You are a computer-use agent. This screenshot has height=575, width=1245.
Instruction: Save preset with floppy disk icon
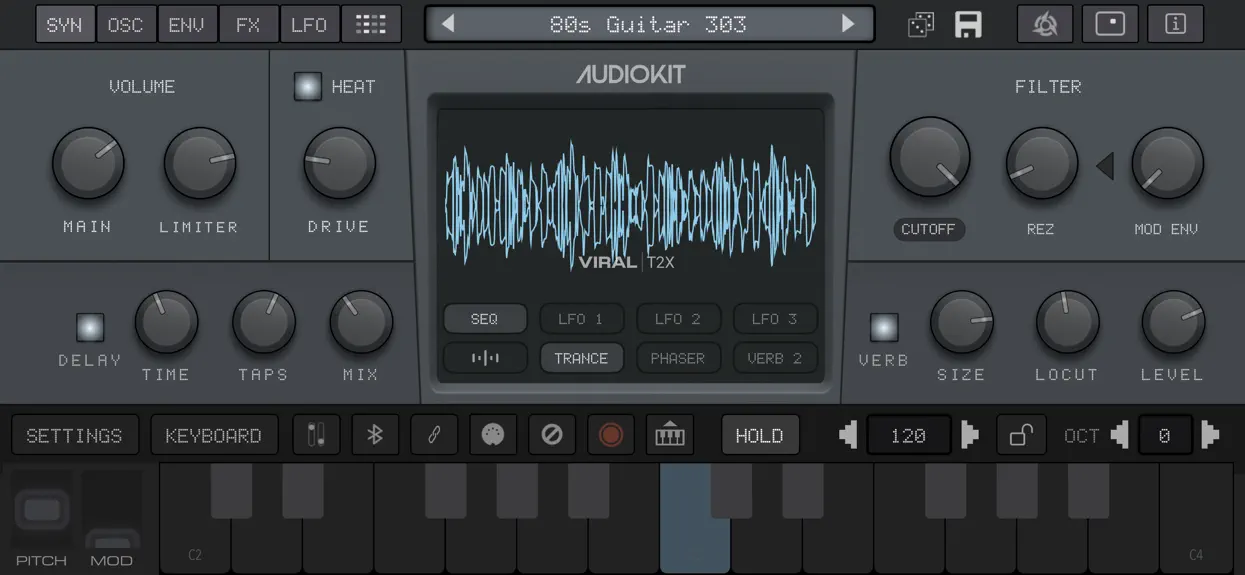[968, 25]
